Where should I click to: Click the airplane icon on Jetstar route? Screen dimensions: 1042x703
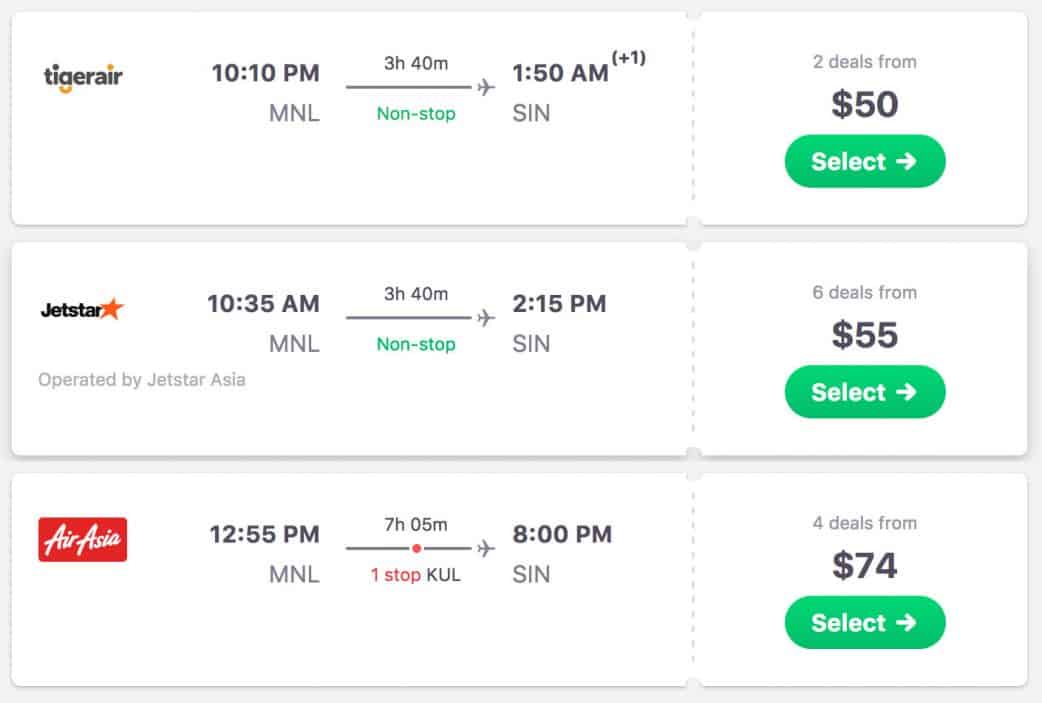point(486,318)
